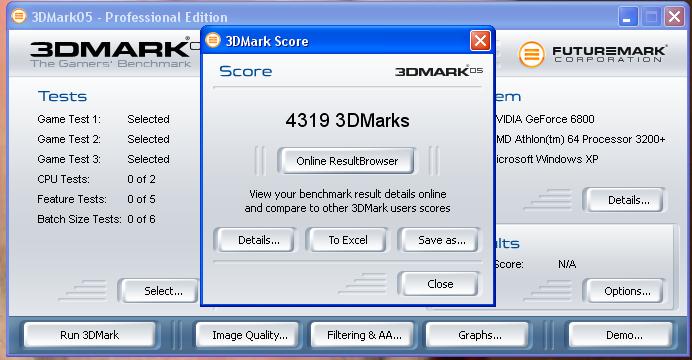Click the 3DMark05 main window title icon

tap(19, 16)
